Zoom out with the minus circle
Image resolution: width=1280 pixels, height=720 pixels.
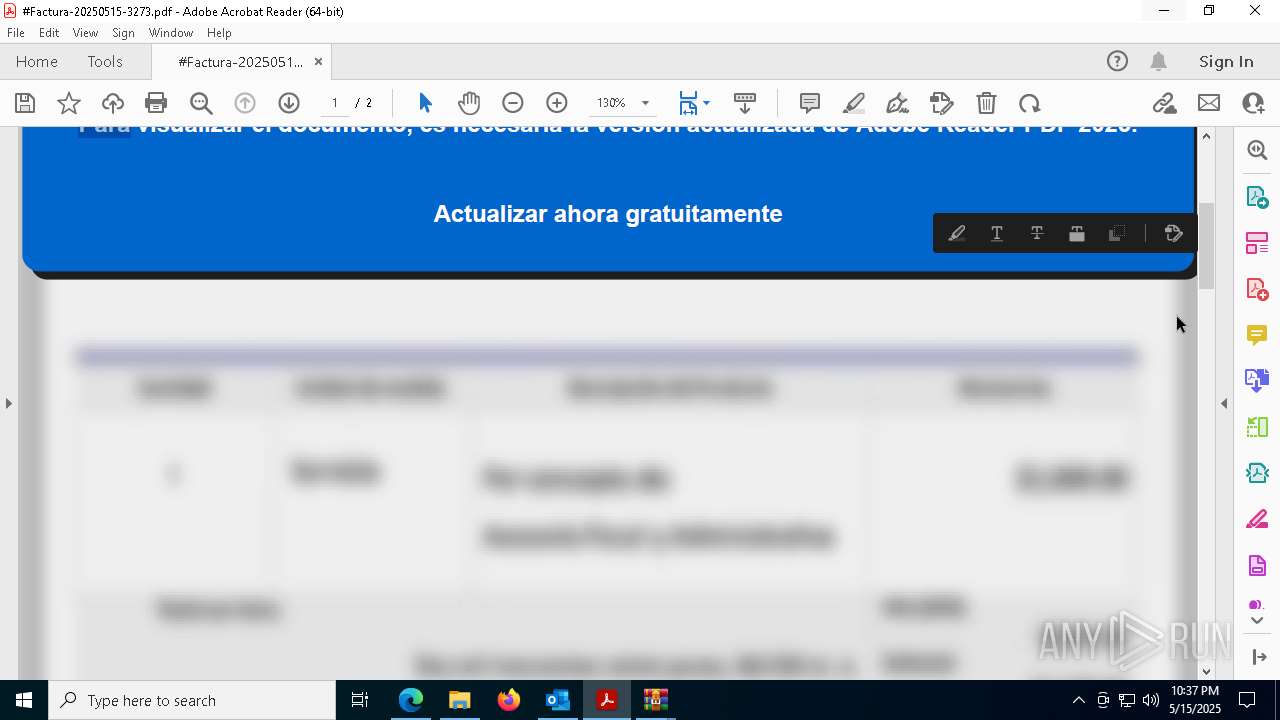coord(513,103)
